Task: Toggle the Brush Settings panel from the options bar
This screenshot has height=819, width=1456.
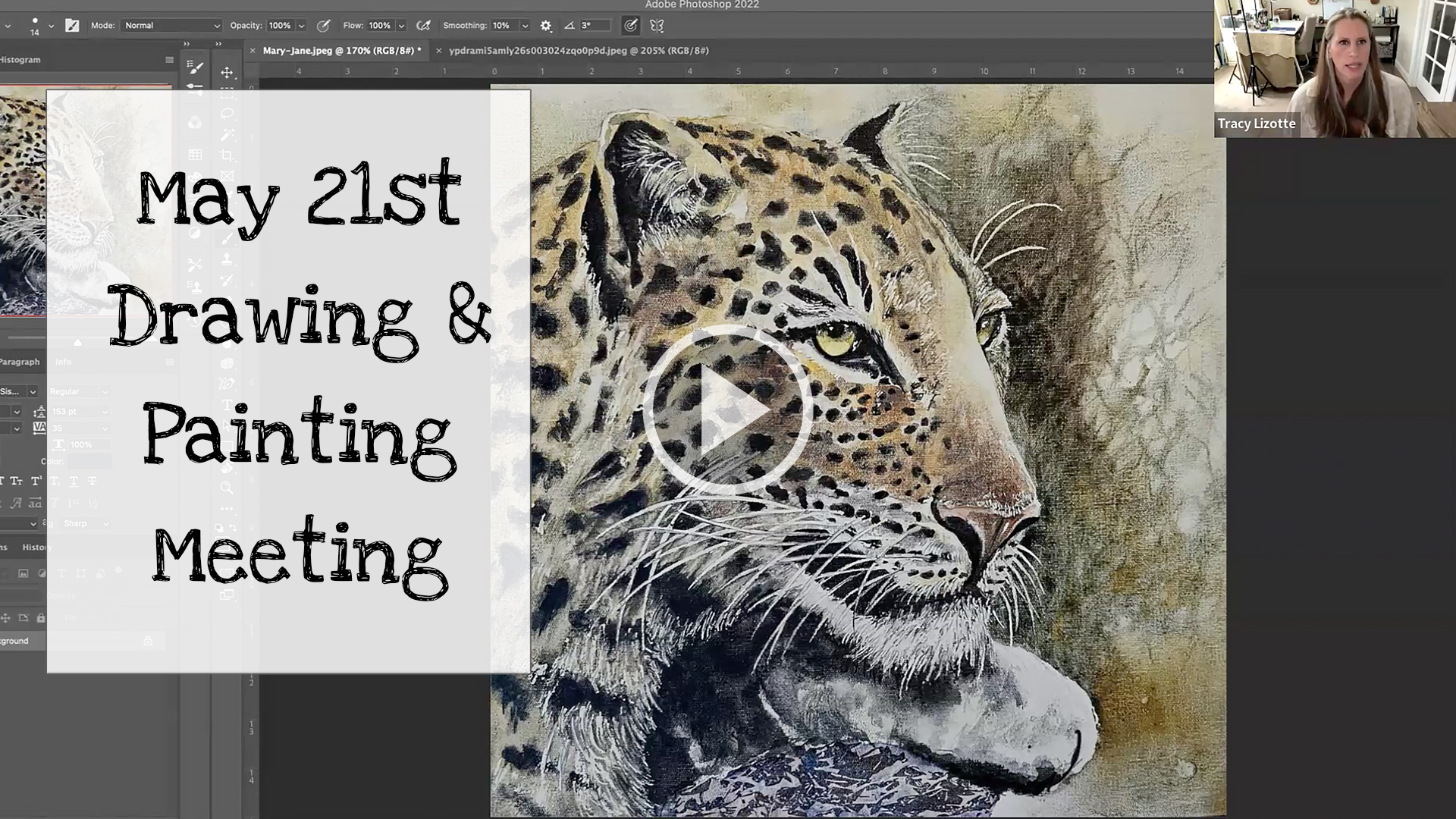Action: pos(72,26)
